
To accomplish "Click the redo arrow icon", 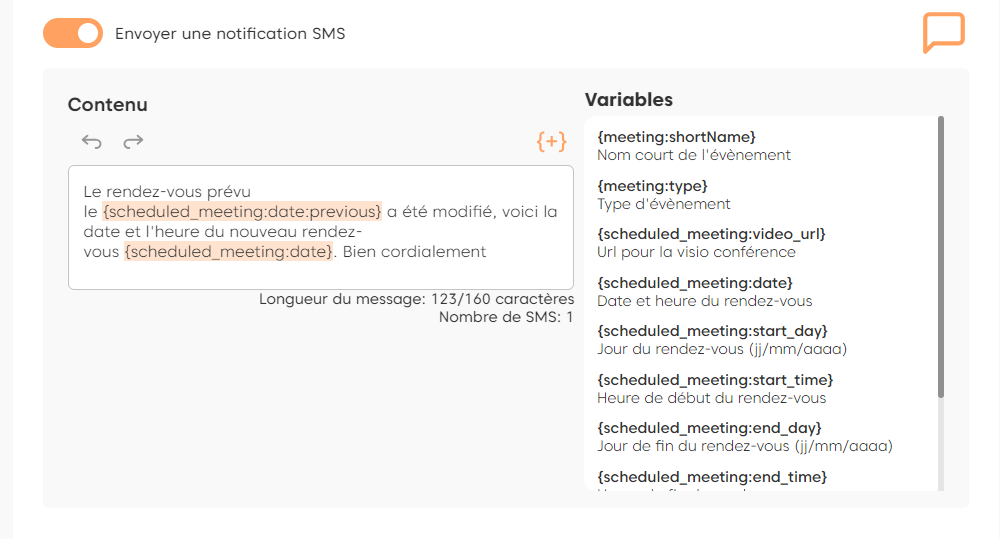I will click(x=133, y=142).
